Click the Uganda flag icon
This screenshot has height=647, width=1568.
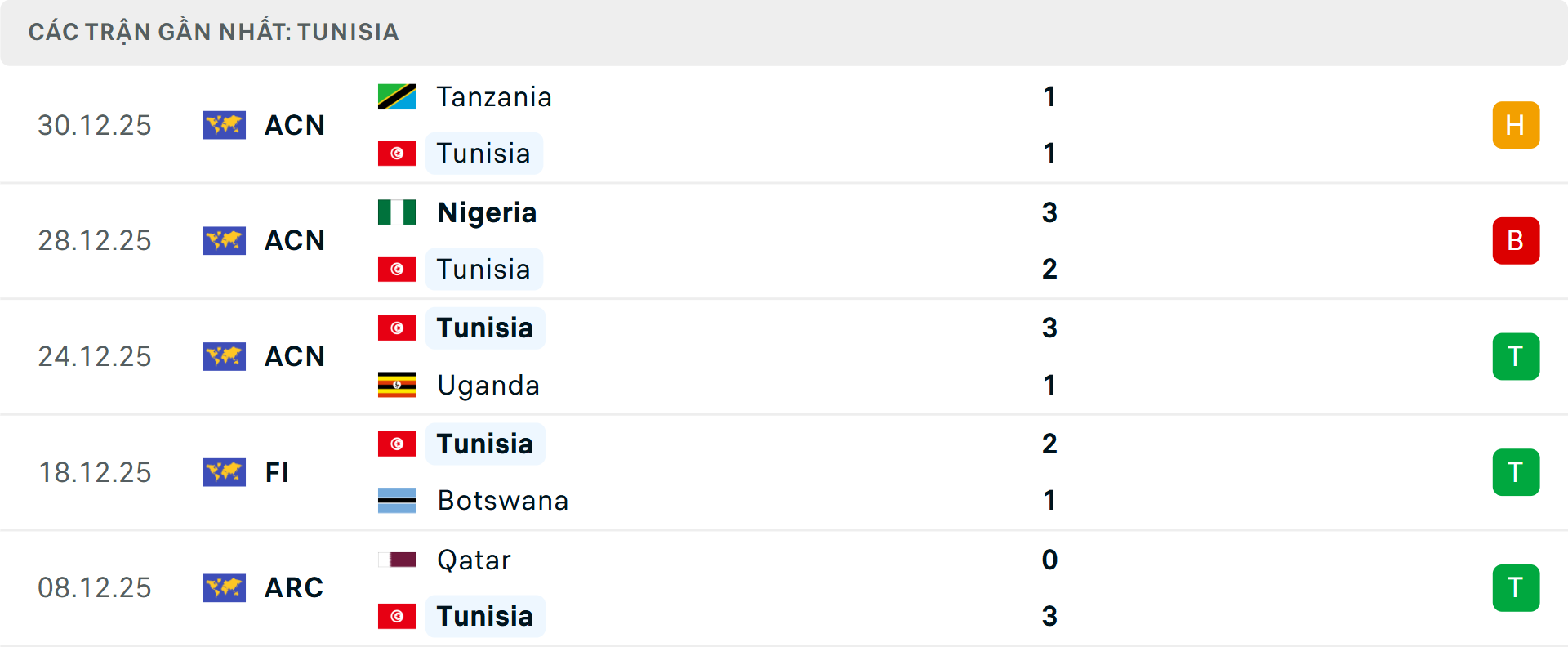(397, 385)
